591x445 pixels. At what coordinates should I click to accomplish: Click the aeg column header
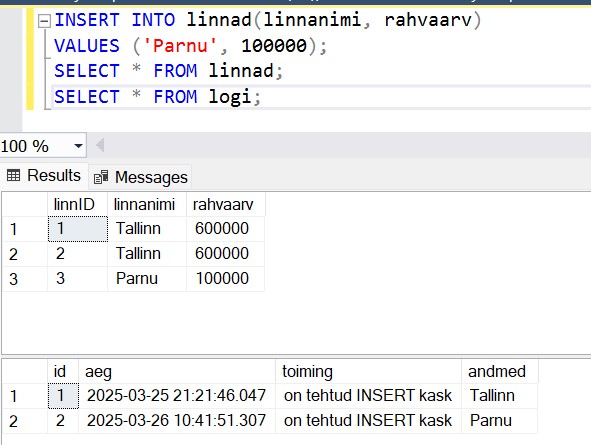click(177, 372)
